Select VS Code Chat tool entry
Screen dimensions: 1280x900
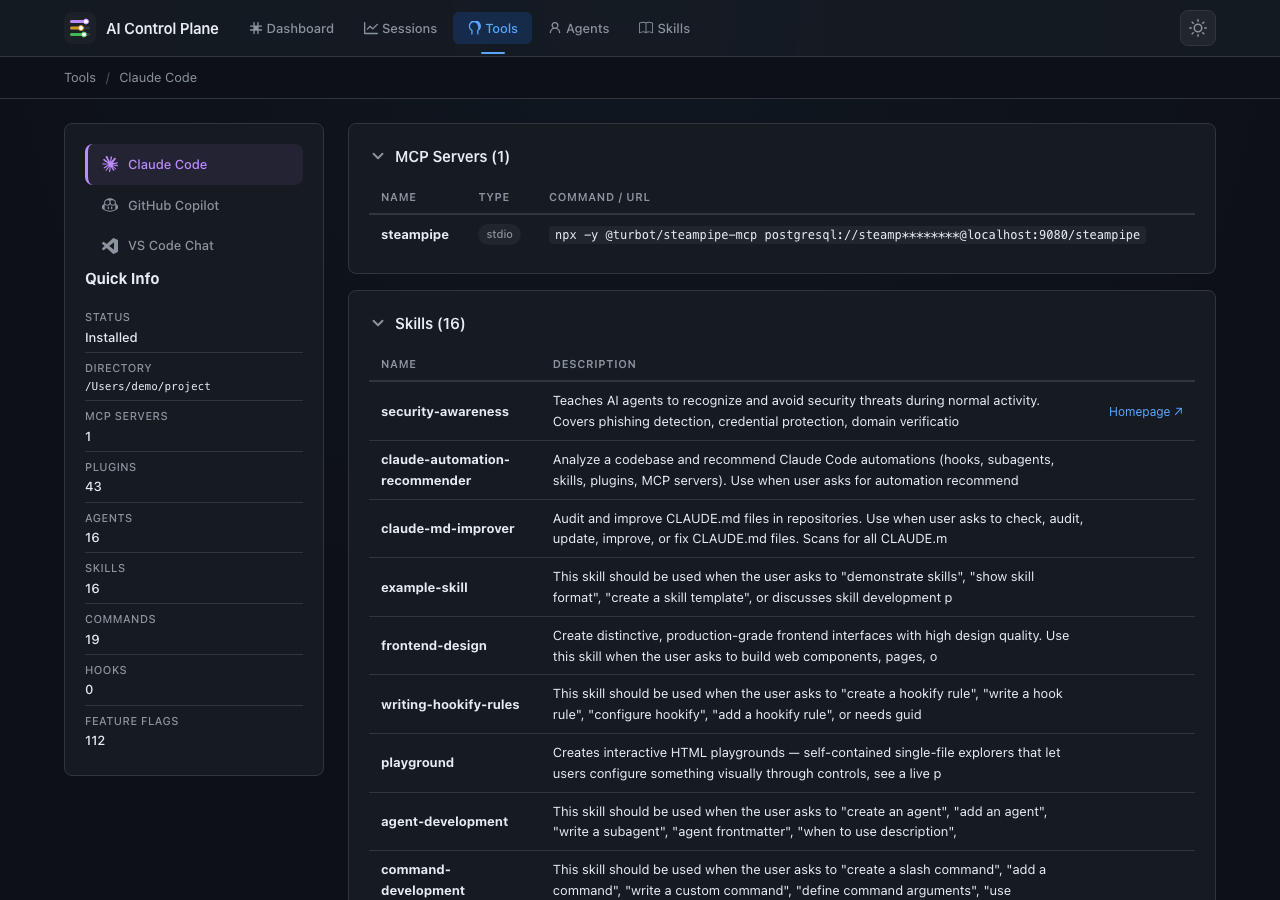(x=194, y=245)
